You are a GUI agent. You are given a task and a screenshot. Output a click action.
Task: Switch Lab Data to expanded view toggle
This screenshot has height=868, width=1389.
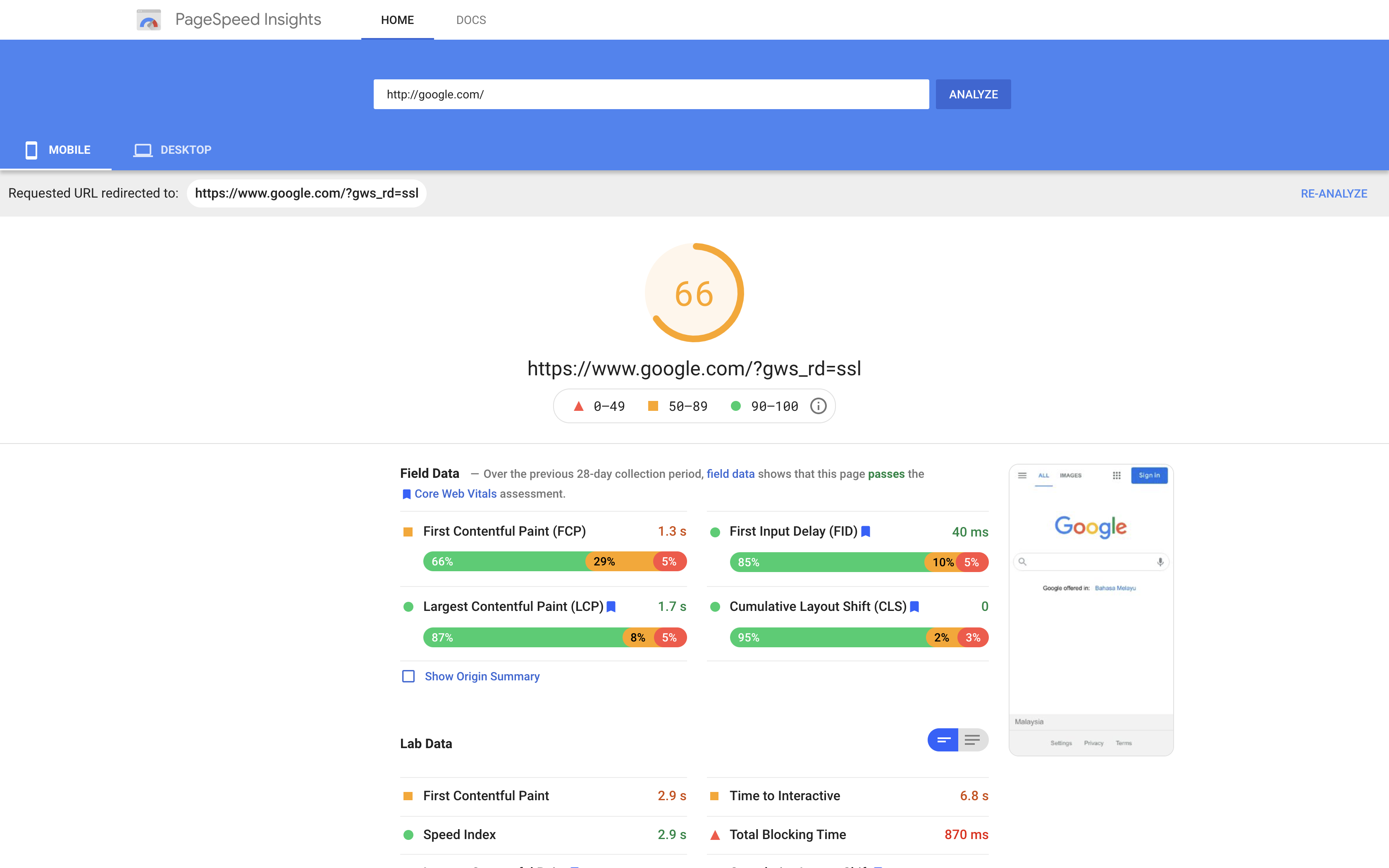pos(974,740)
